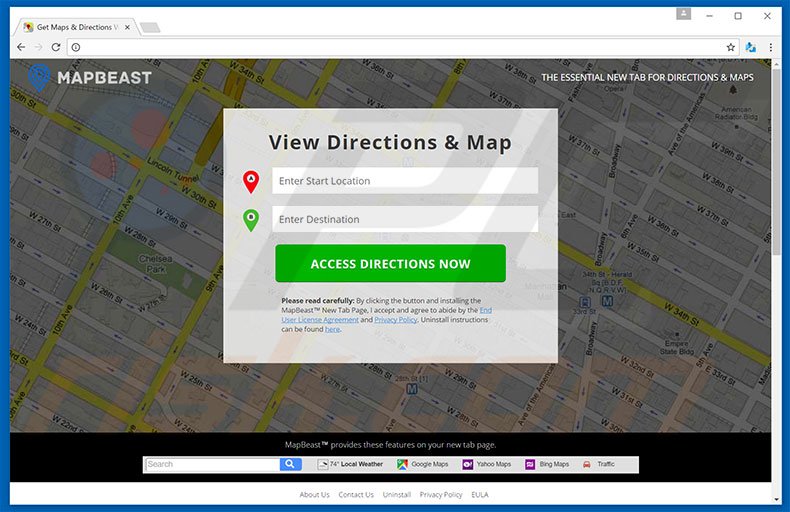Focus the Enter Start Location field
790x512 pixels.
(x=405, y=180)
